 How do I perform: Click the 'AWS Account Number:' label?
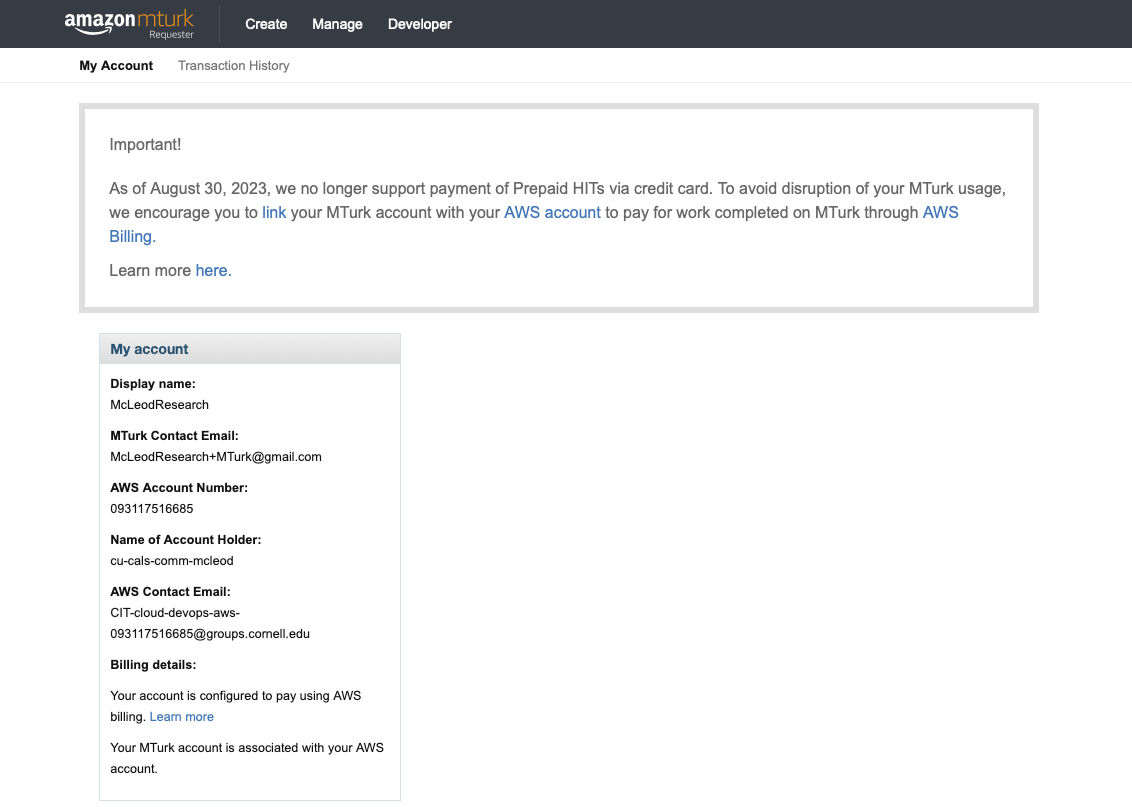click(x=179, y=488)
